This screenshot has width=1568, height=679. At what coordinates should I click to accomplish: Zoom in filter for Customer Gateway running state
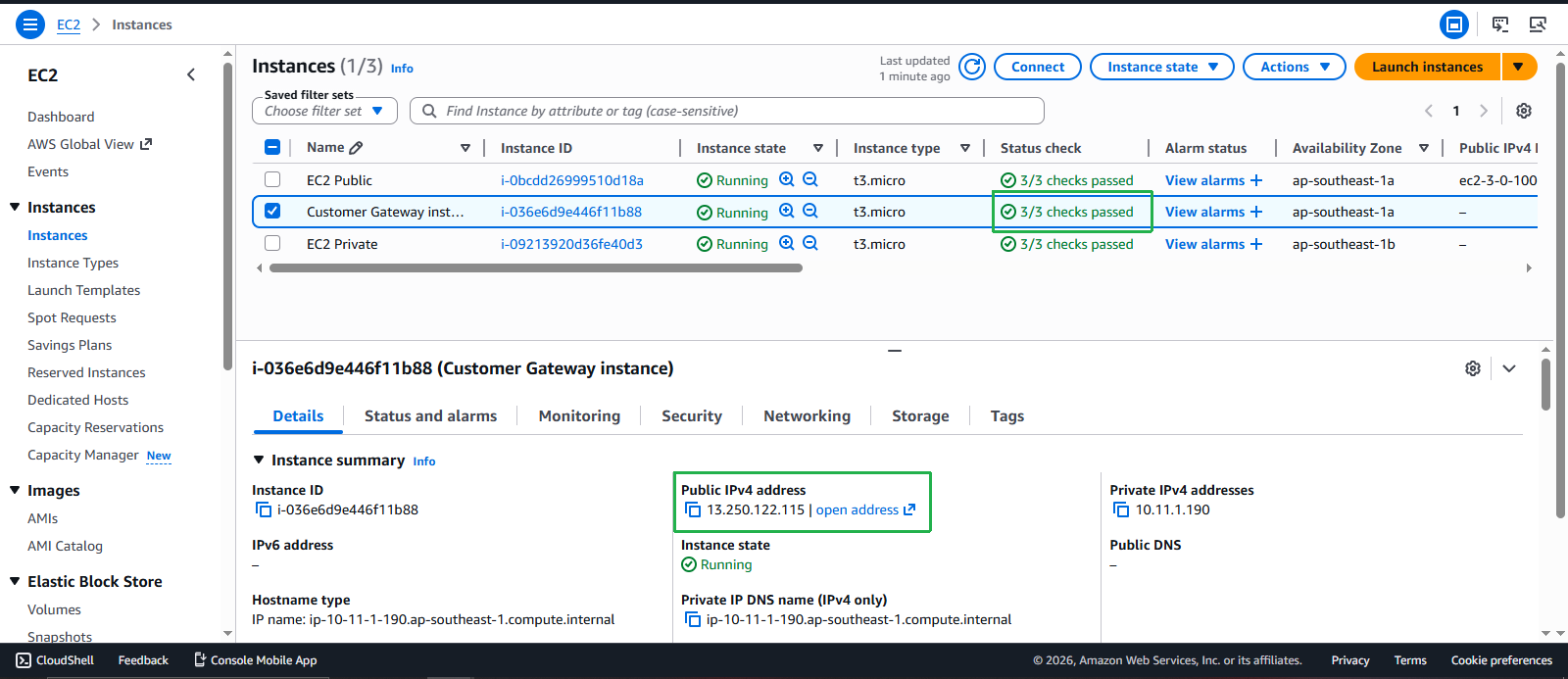click(787, 211)
